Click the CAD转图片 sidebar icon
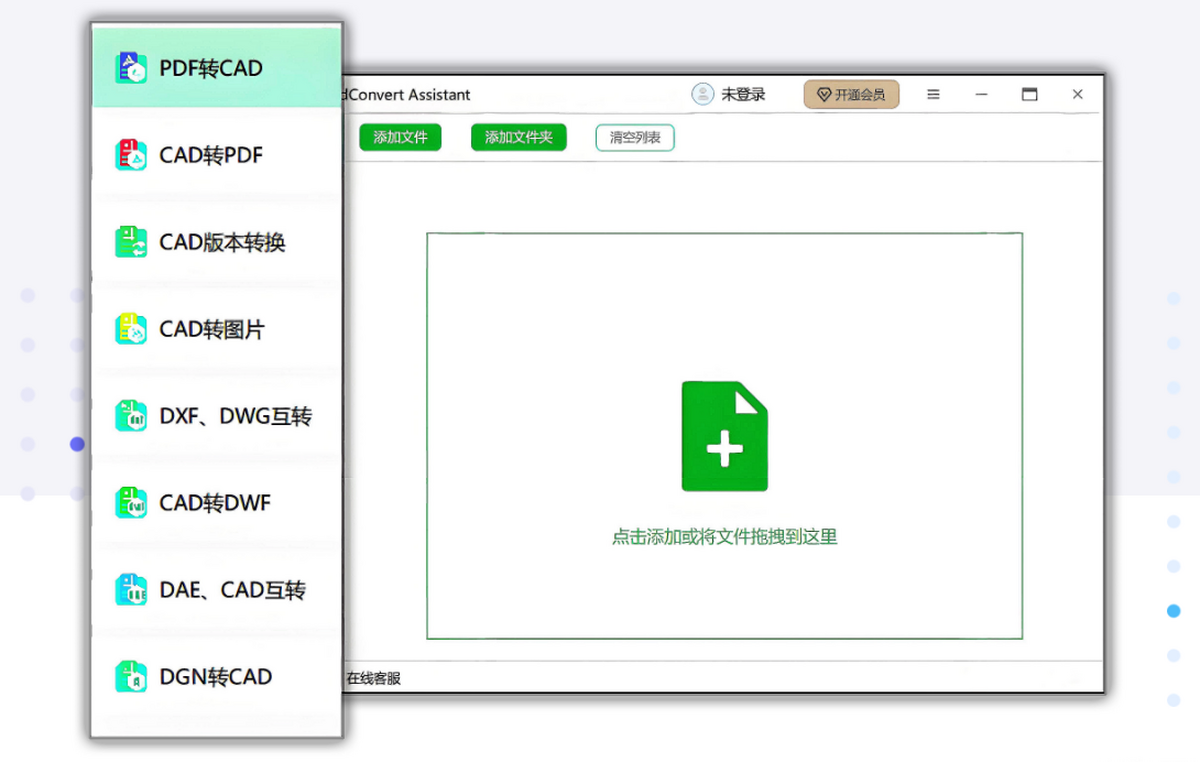Image resolution: width=1200 pixels, height=762 pixels. click(x=131, y=329)
